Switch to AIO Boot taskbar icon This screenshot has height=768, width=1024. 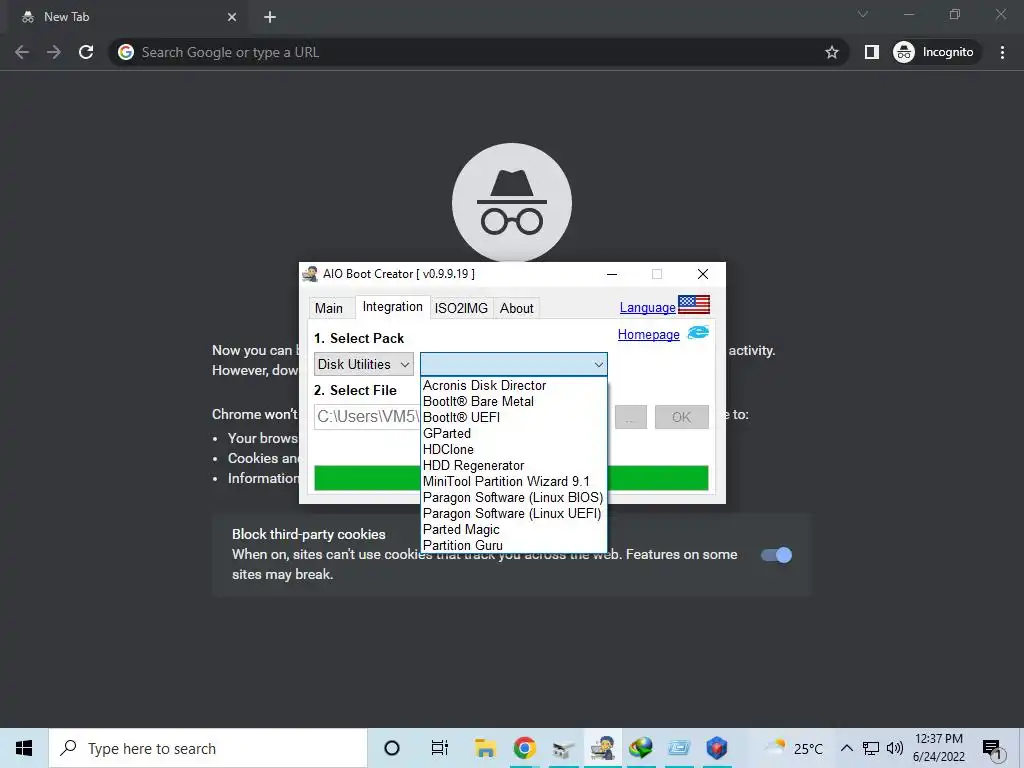(x=602, y=748)
